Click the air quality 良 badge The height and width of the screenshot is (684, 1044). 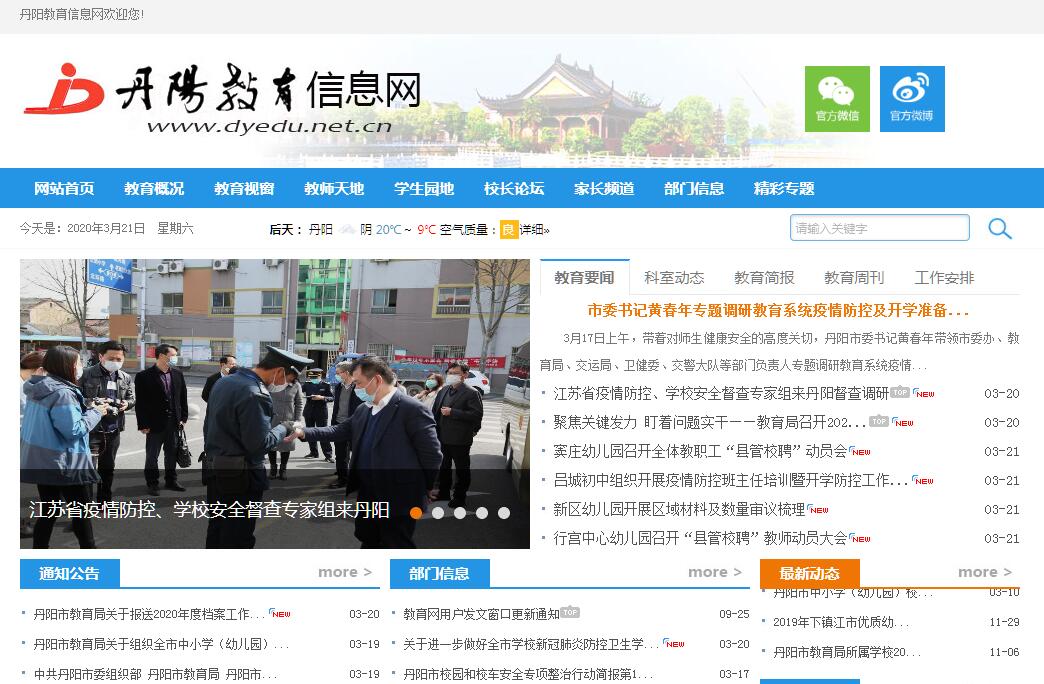[x=509, y=229]
